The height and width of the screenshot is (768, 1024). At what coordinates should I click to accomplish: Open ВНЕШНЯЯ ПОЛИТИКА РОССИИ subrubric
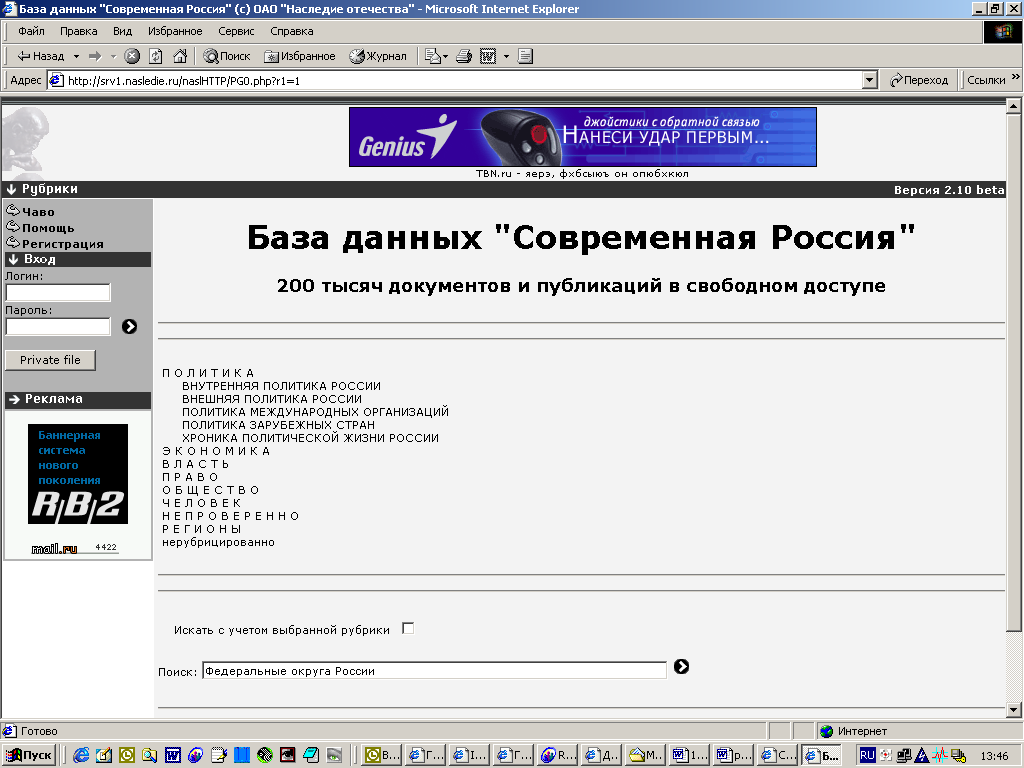272,399
